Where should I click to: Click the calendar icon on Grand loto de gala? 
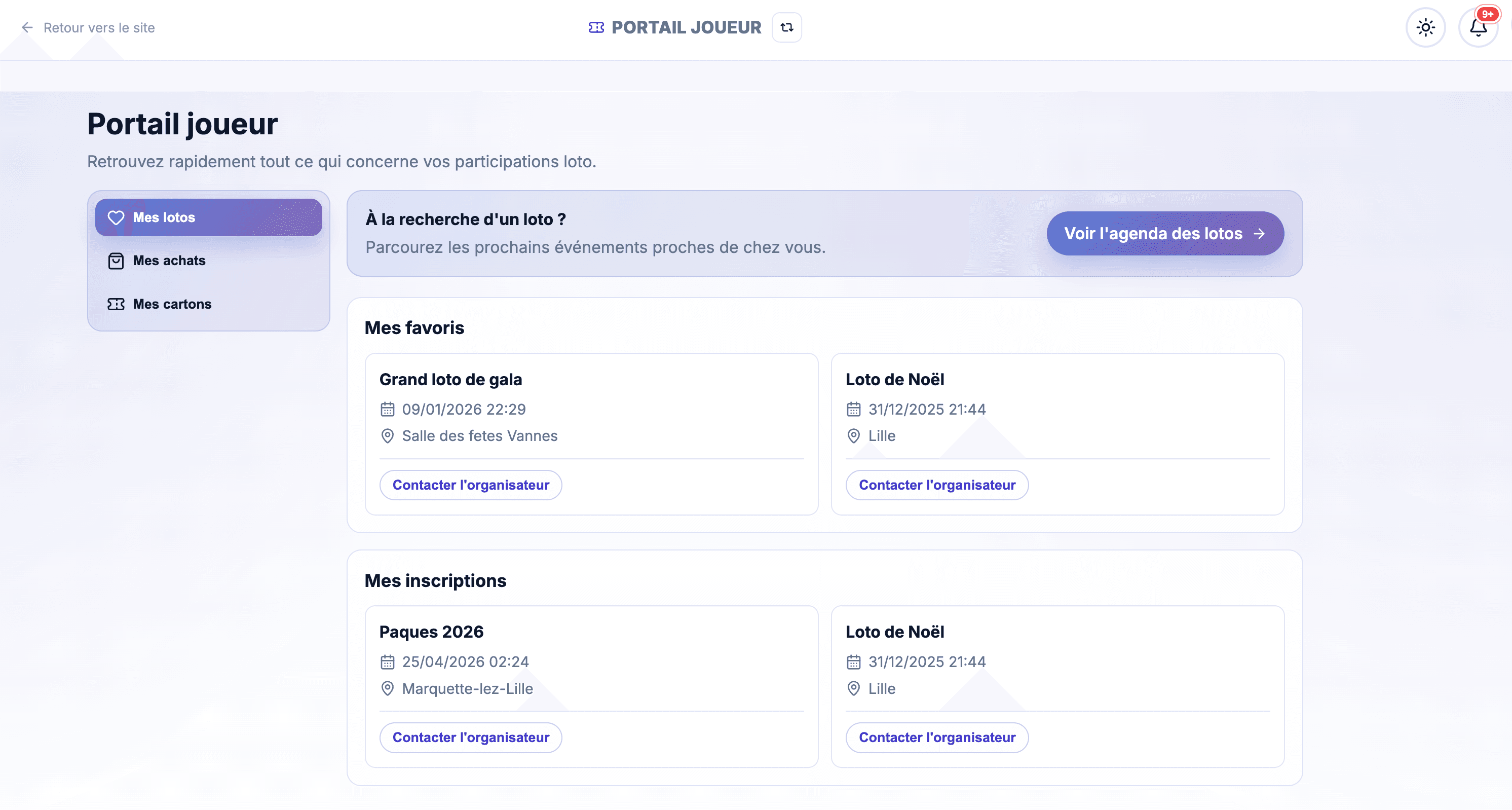click(388, 409)
